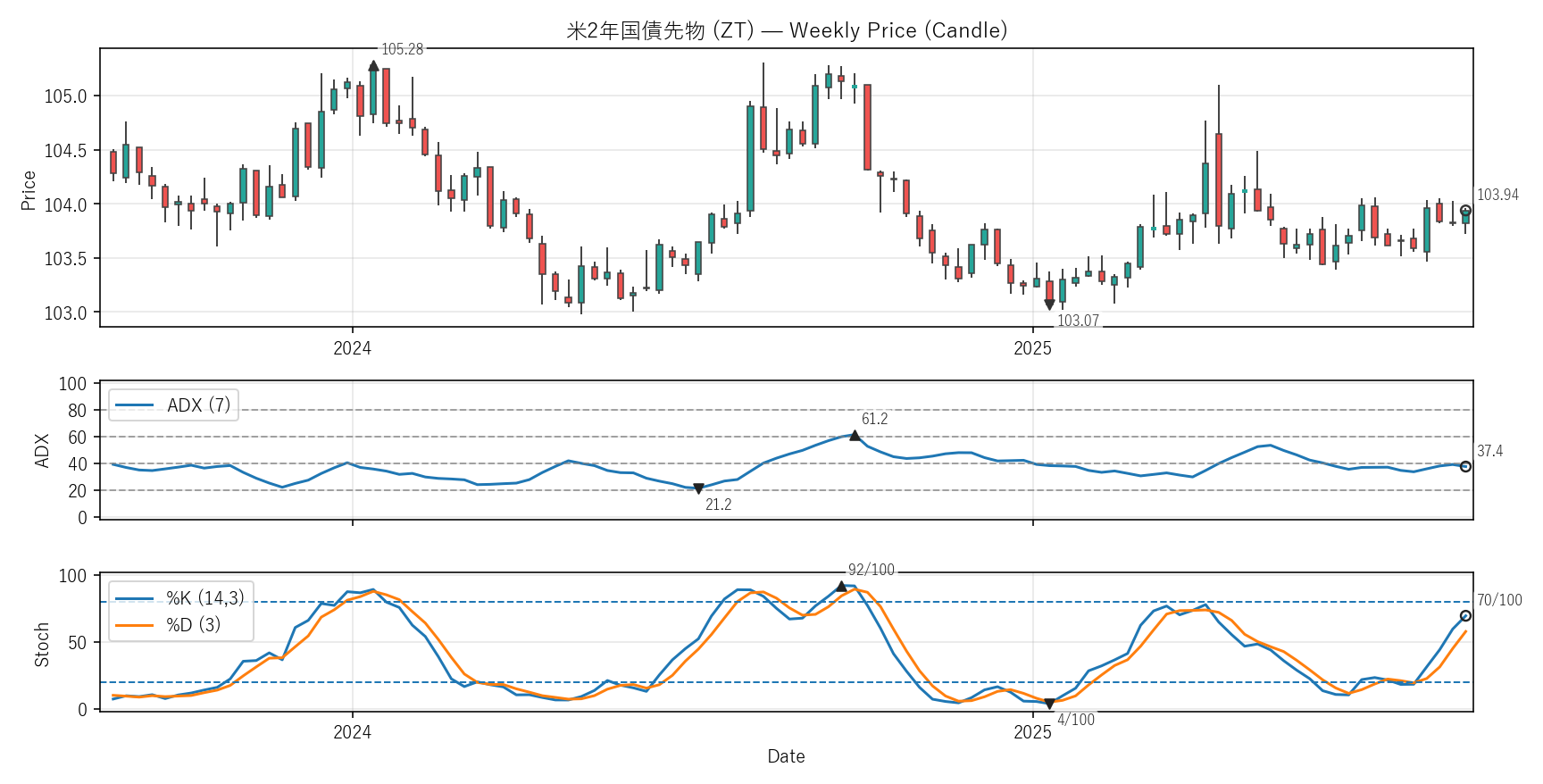
Task: Click the ADX peak label 61.2
Action: [x=874, y=419]
